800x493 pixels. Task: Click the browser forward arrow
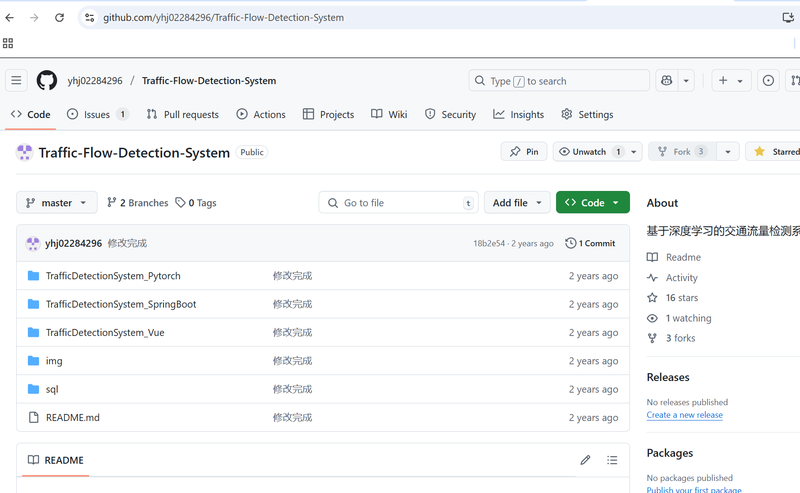[34, 18]
